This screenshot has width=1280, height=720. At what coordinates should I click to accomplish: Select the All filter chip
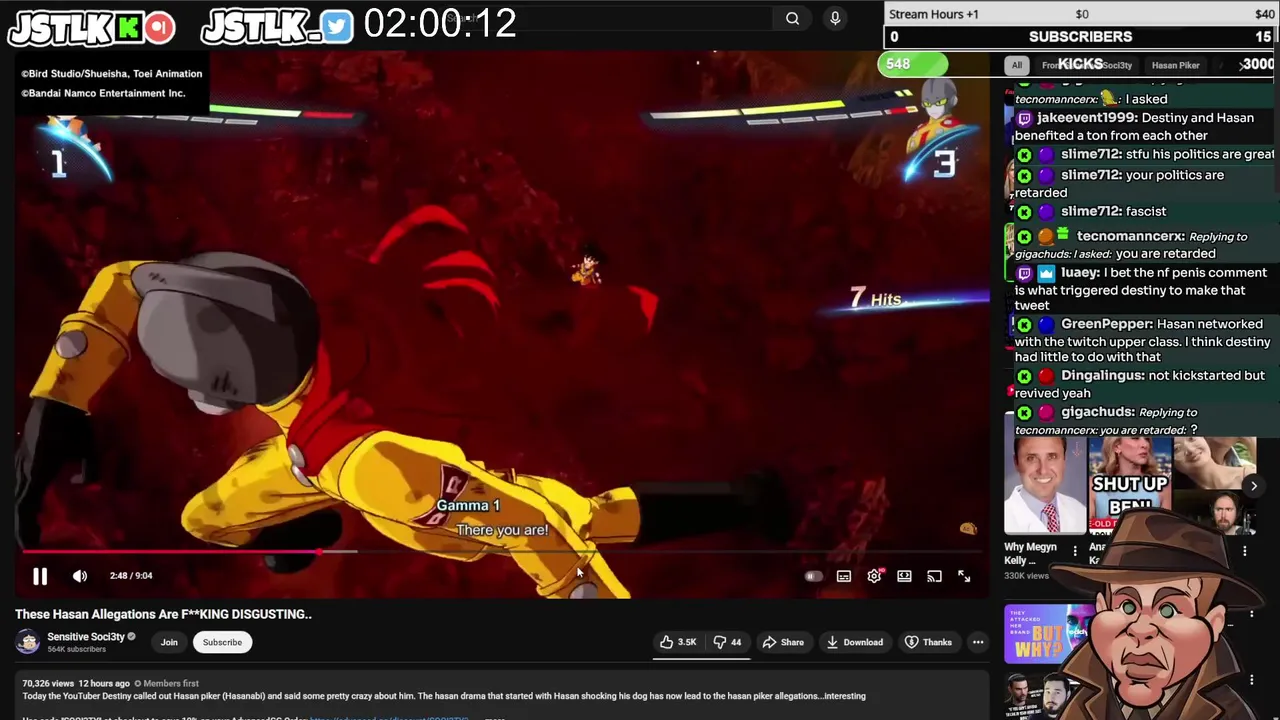click(x=1017, y=65)
